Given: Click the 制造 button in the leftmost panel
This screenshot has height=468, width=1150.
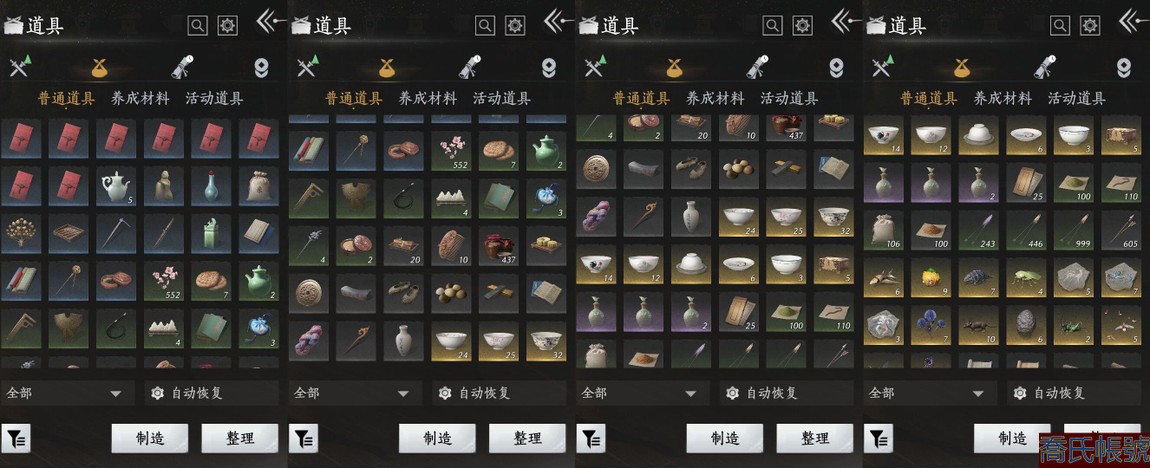Looking at the screenshot, I should click(x=150, y=439).
